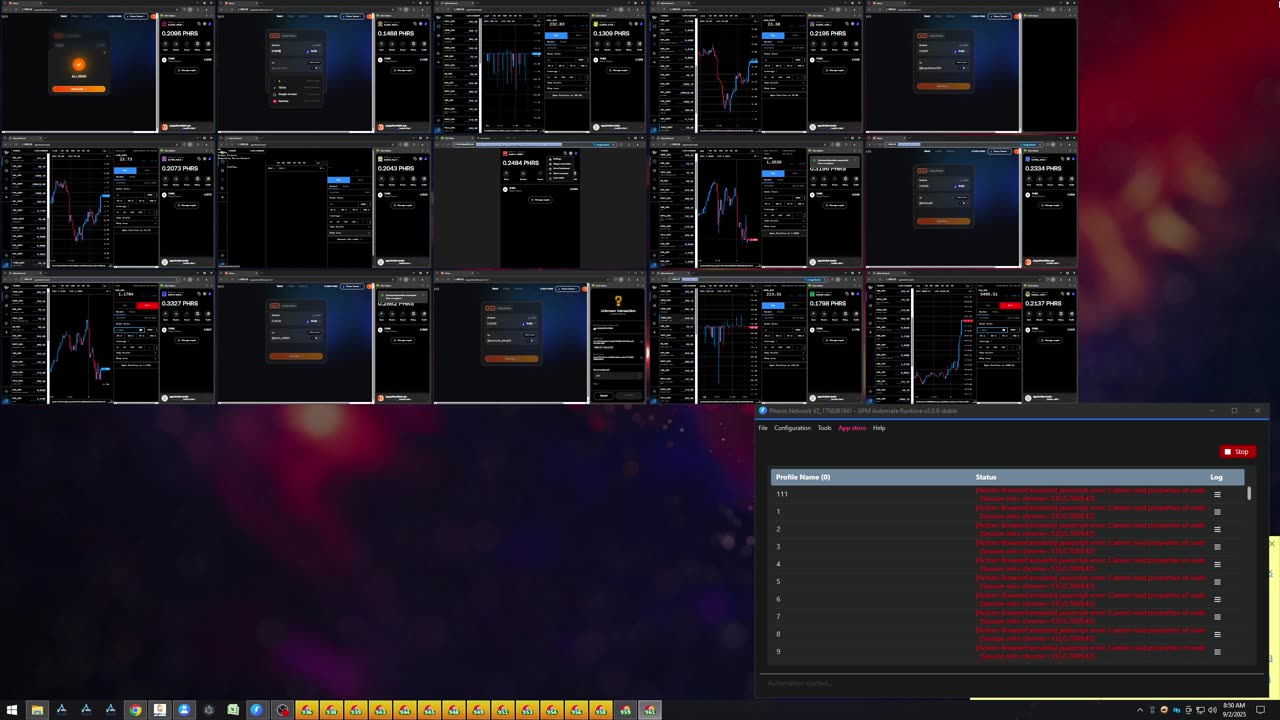This screenshot has width=1280, height=720.
Task: Switch to browser profile 944 in taskbar
Action: tap(405, 710)
